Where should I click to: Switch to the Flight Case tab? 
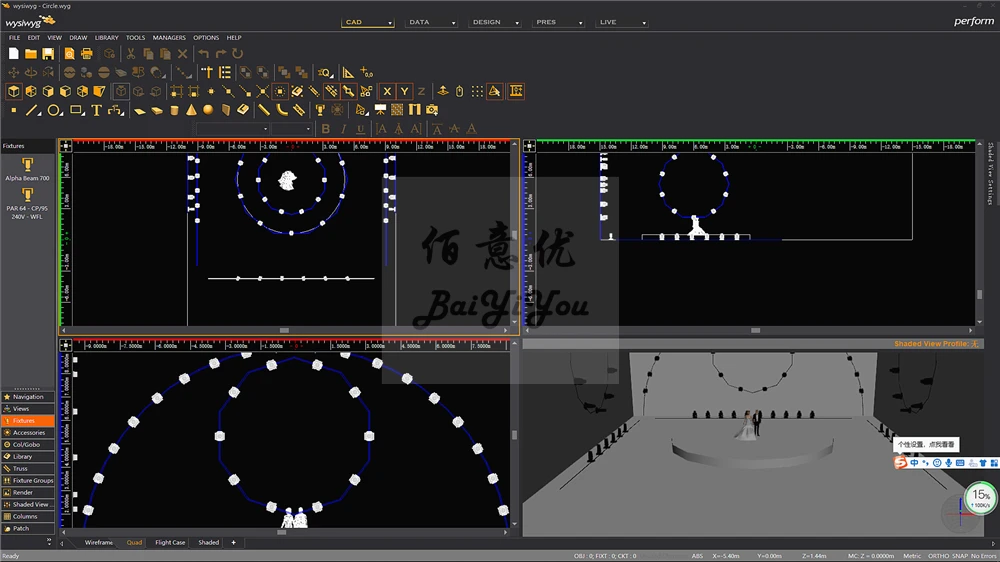click(x=170, y=543)
